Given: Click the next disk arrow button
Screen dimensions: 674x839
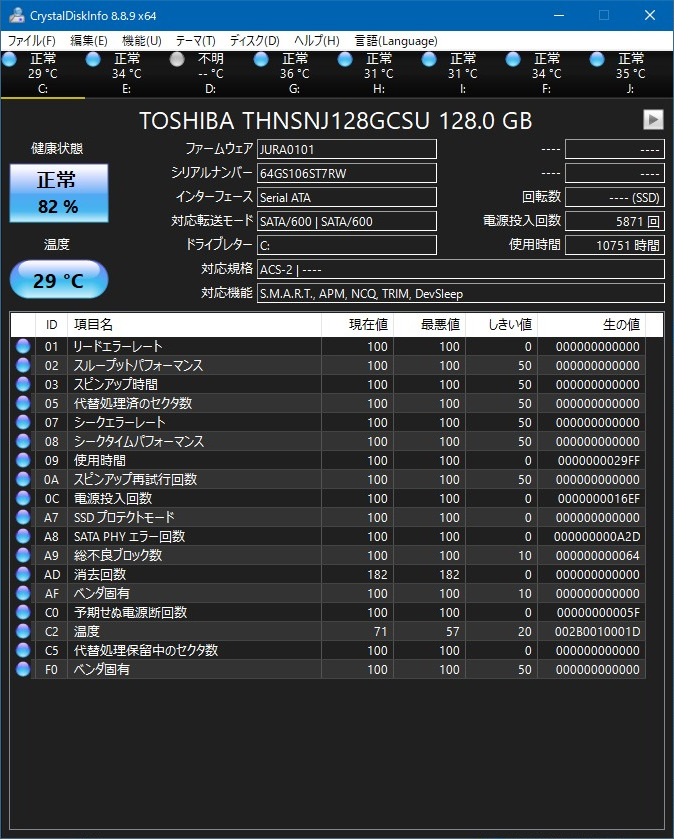Looking at the screenshot, I should pos(653,120).
